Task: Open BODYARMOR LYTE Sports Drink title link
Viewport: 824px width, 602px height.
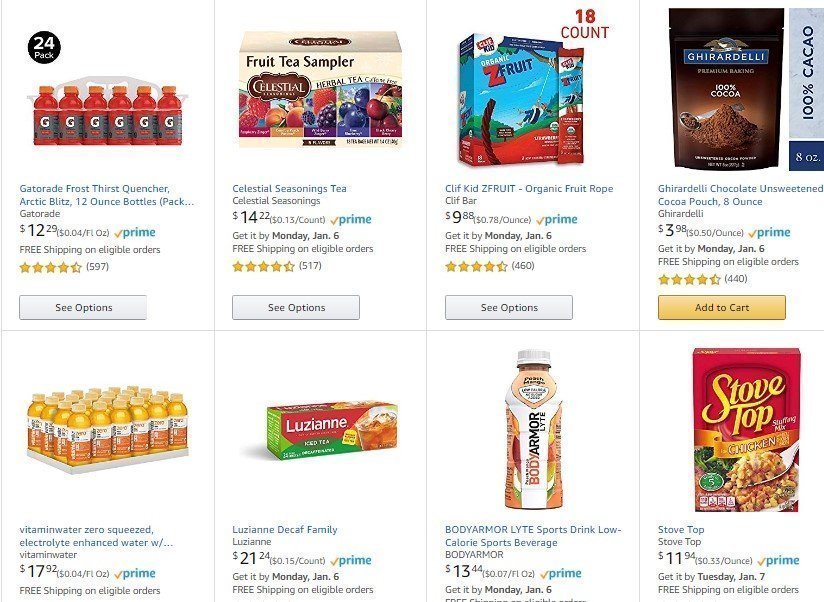Action: [533, 536]
